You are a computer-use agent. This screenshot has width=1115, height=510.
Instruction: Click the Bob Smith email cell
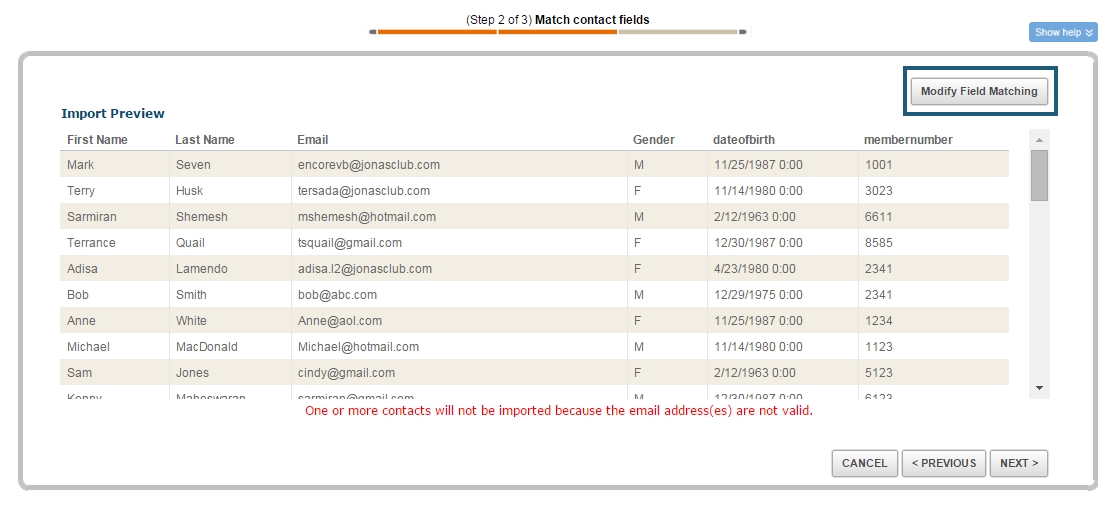click(x=337, y=295)
